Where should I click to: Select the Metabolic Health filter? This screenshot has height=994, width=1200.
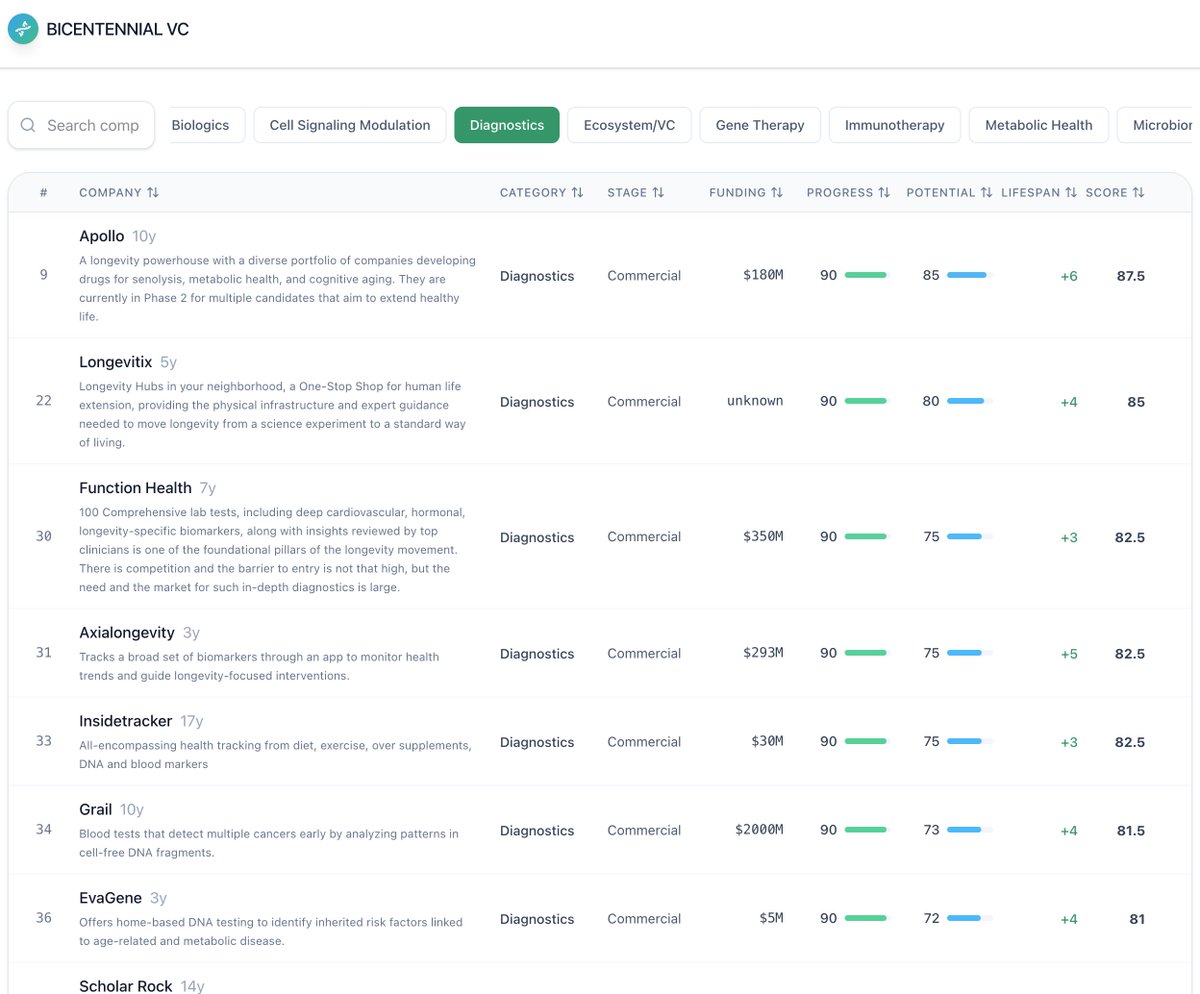tap(1039, 125)
